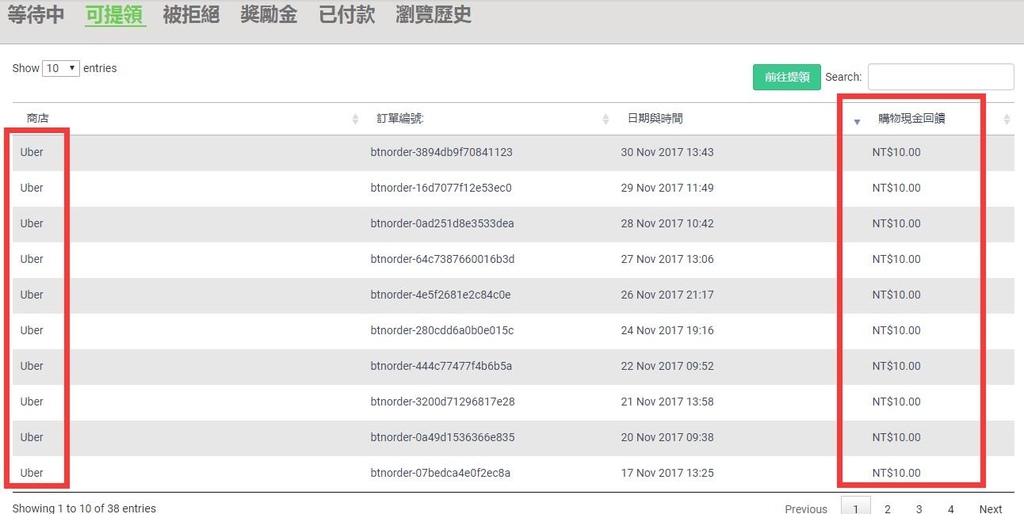Click the date 24 Nov 2017 19:16
This screenshot has height=514, width=1024.
tap(667, 330)
